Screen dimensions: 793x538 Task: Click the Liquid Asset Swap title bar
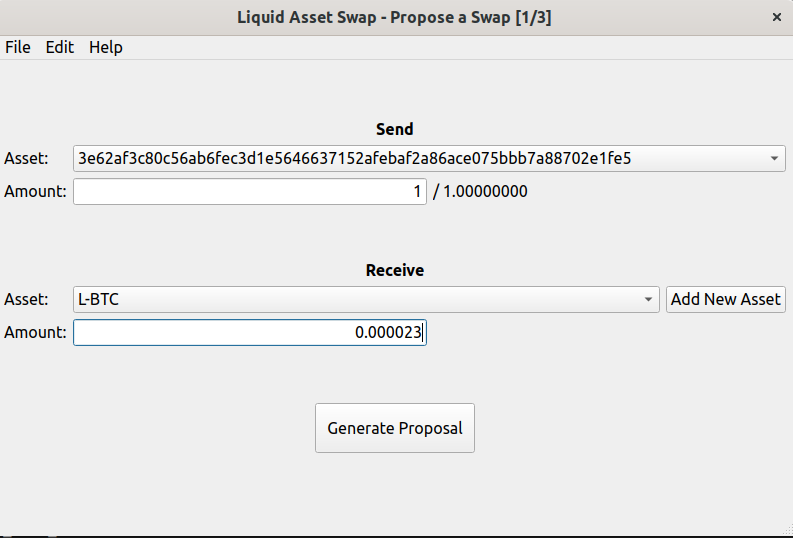pyautogui.click(x=394, y=17)
